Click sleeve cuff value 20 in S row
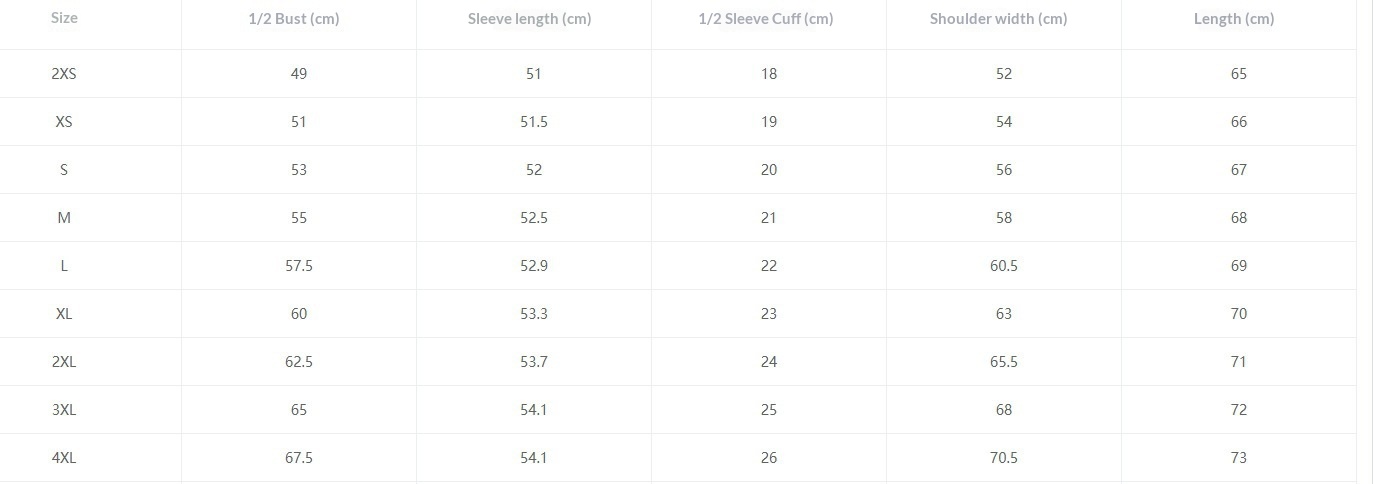1373x484 pixels. pyautogui.click(x=769, y=170)
